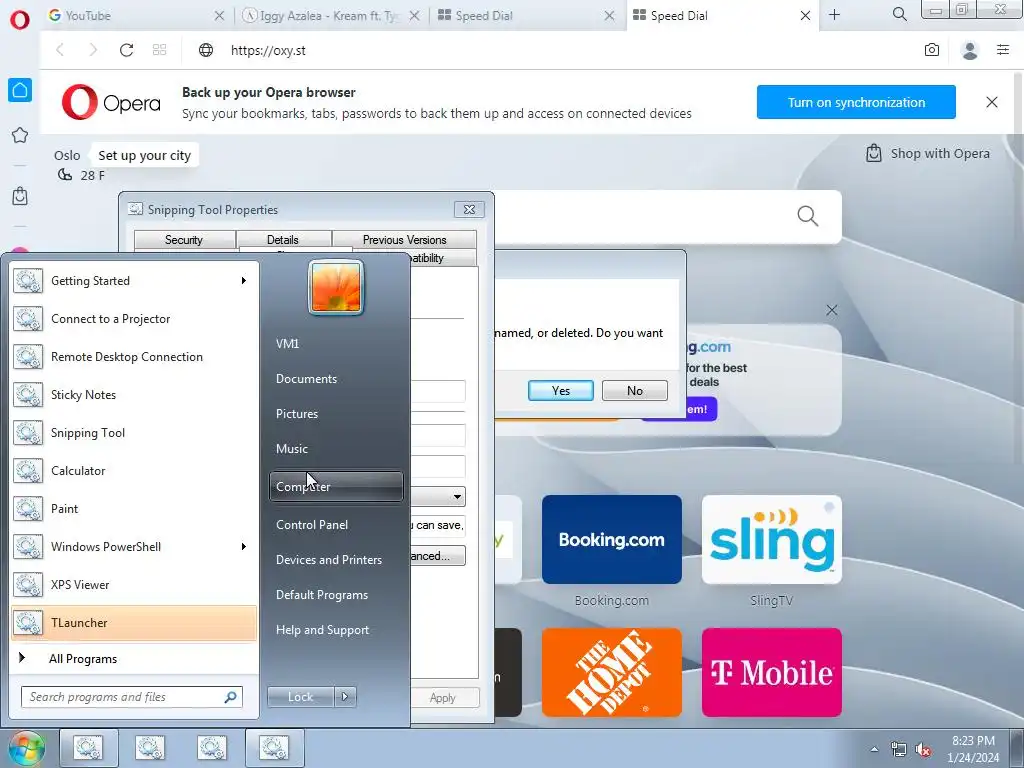Open the user account picture in Start menu
The width and height of the screenshot is (1024, 768).
point(336,287)
